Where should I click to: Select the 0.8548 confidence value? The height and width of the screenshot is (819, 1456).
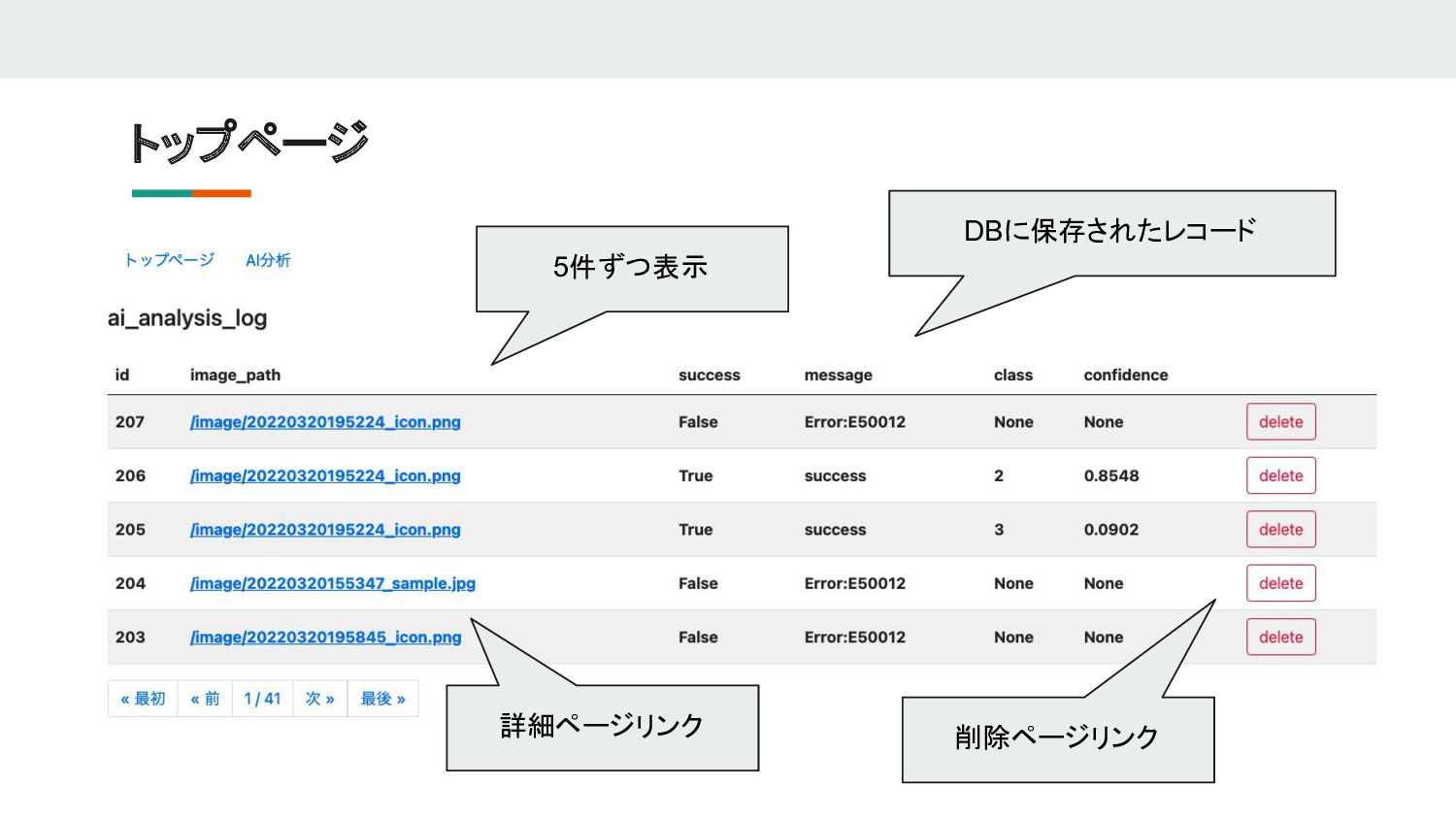point(1111,475)
